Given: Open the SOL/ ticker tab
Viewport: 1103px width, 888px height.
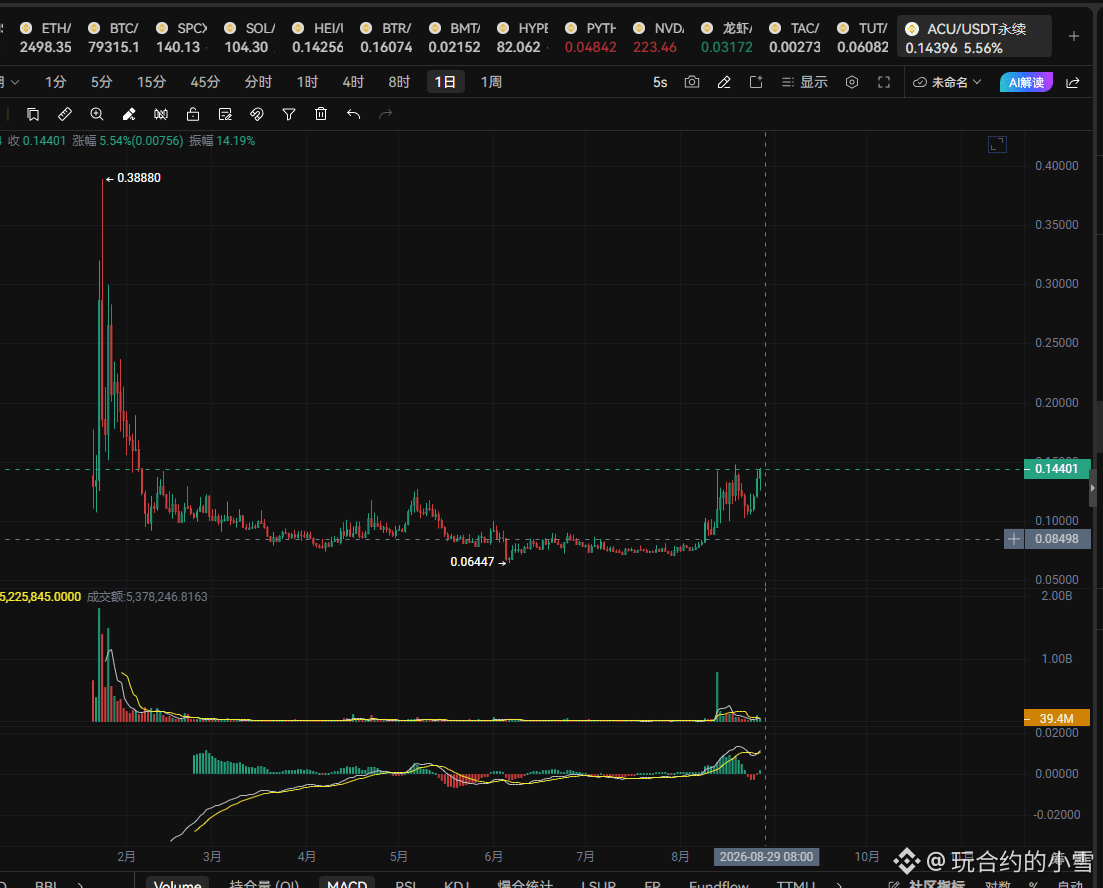Looking at the screenshot, I should point(249,37).
